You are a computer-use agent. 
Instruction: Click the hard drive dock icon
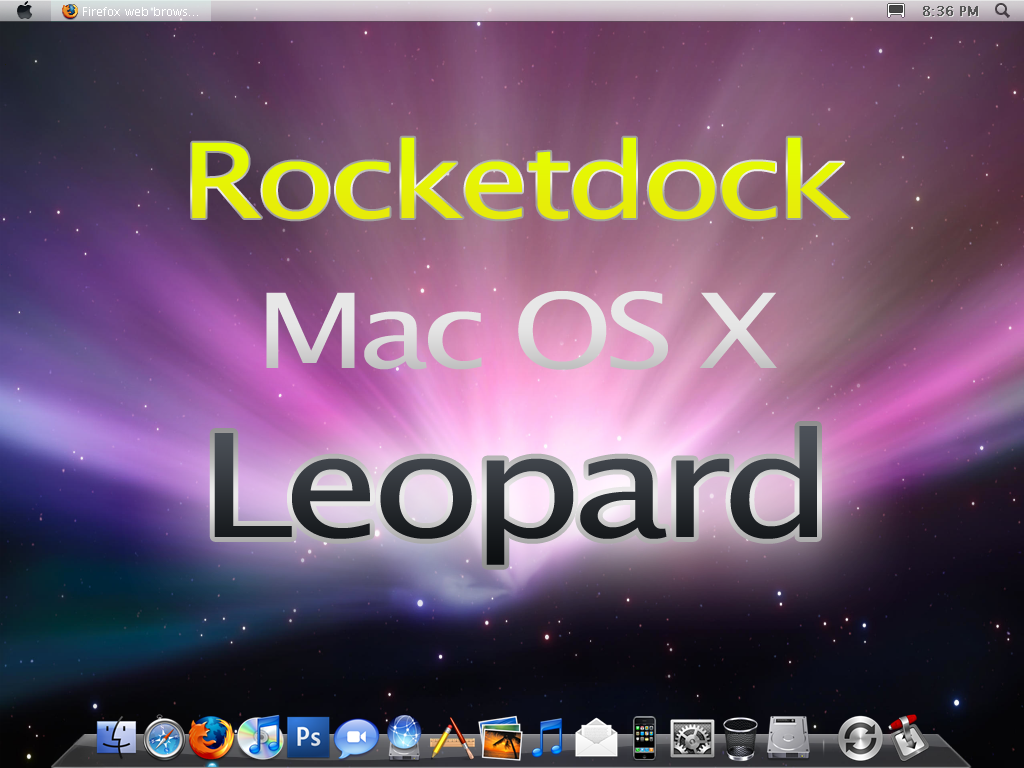click(790, 740)
